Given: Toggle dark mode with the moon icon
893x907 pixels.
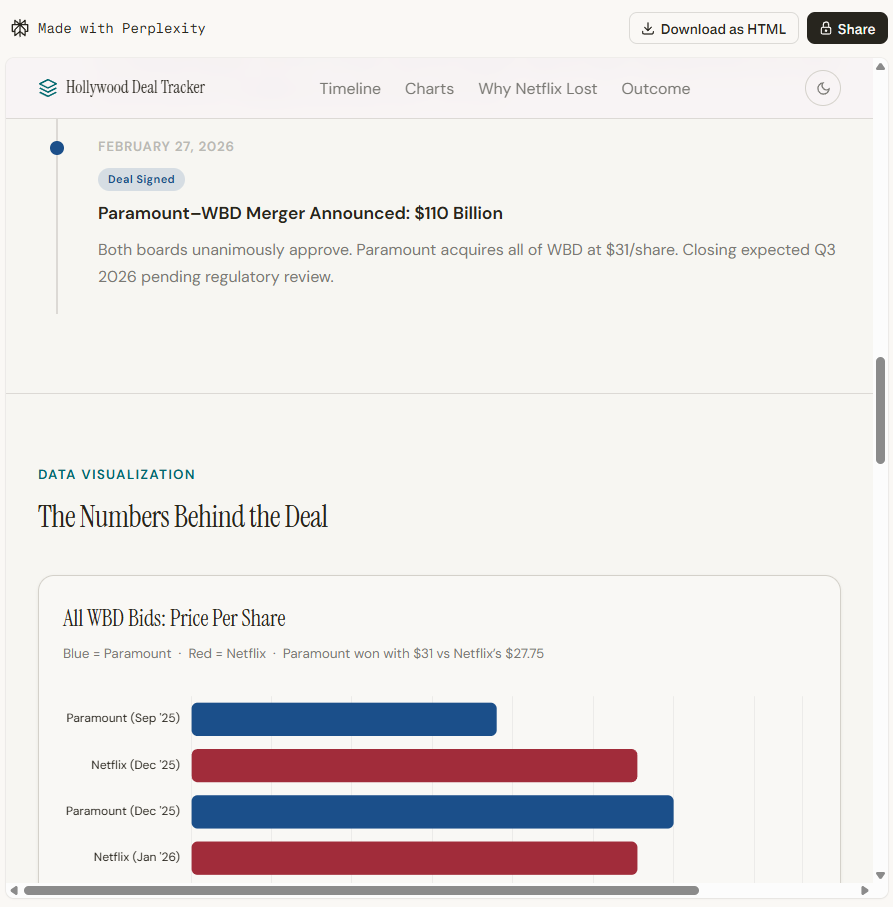Looking at the screenshot, I should [822, 88].
